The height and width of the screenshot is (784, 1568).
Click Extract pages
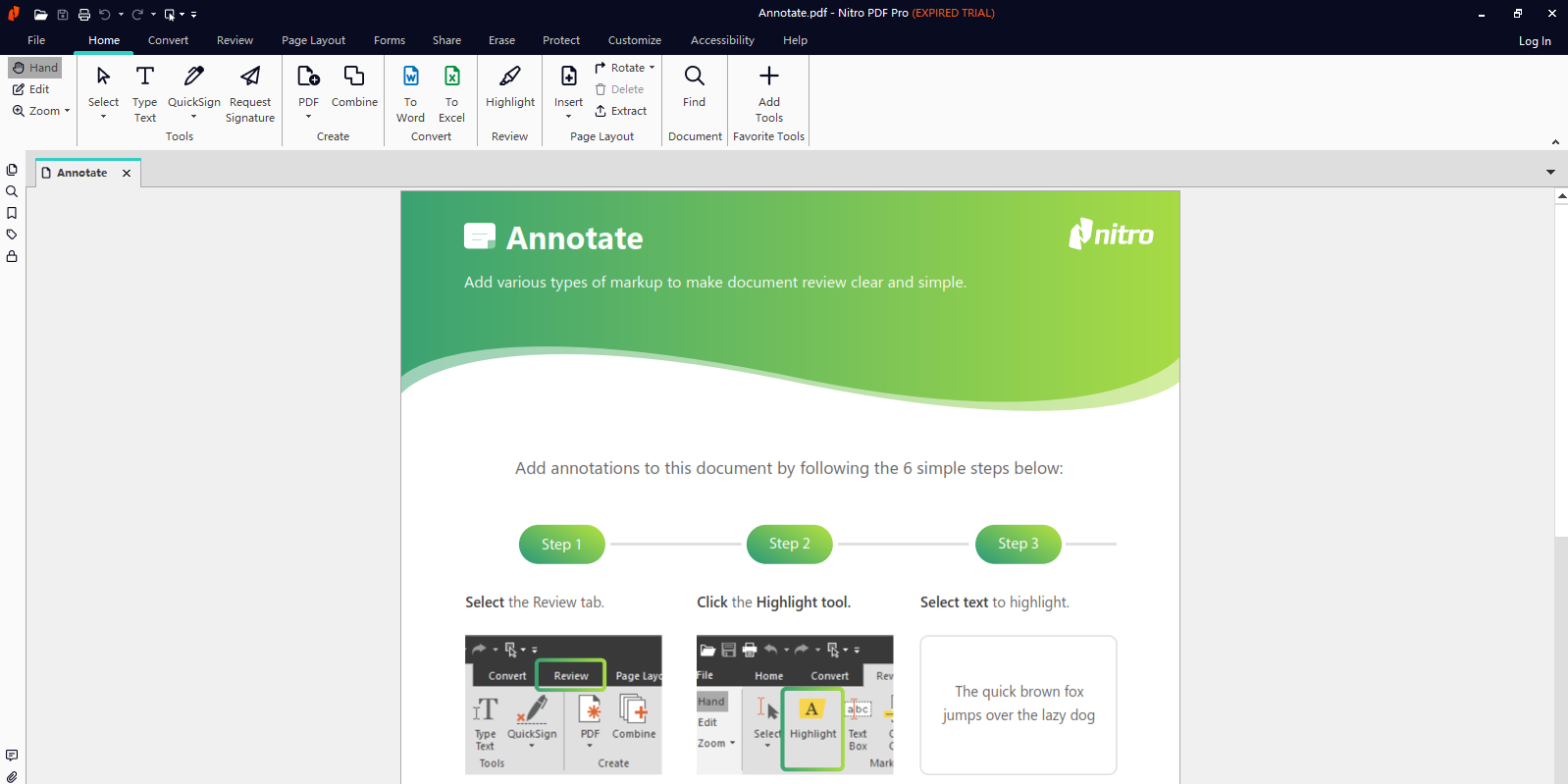tap(621, 111)
